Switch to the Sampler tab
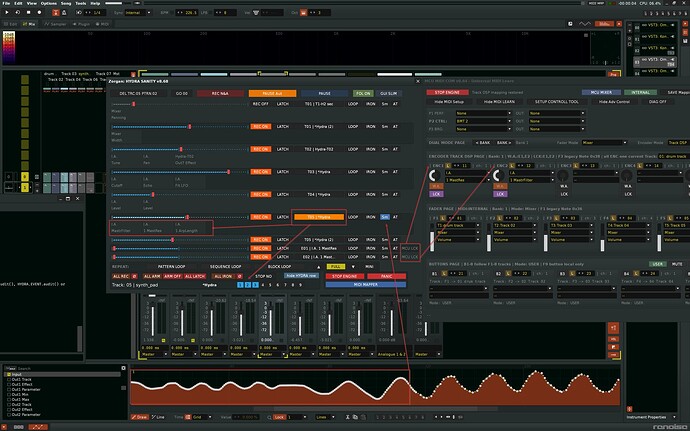The width and height of the screenshot is (690, 431). click(55, 24)
